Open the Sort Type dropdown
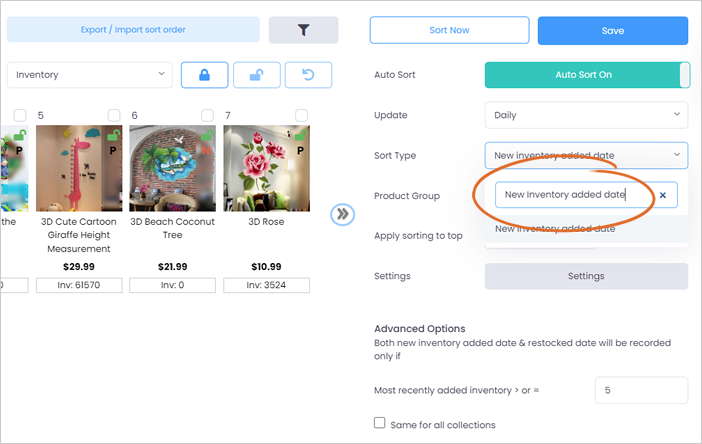702x444 pixels. (586, 155)
